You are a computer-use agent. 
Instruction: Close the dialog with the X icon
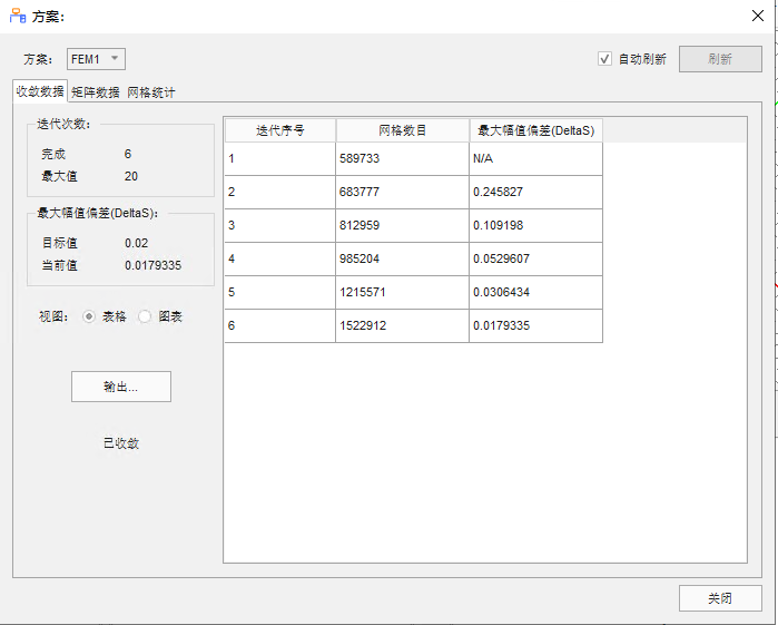758,16
